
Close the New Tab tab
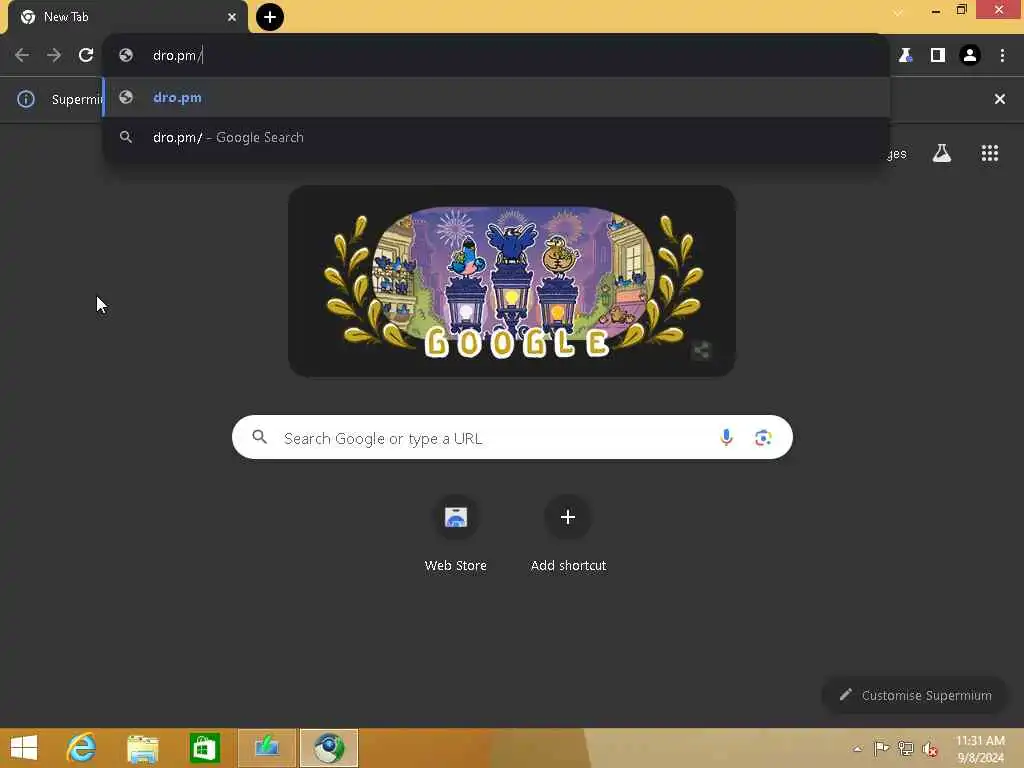click(232, 17)
